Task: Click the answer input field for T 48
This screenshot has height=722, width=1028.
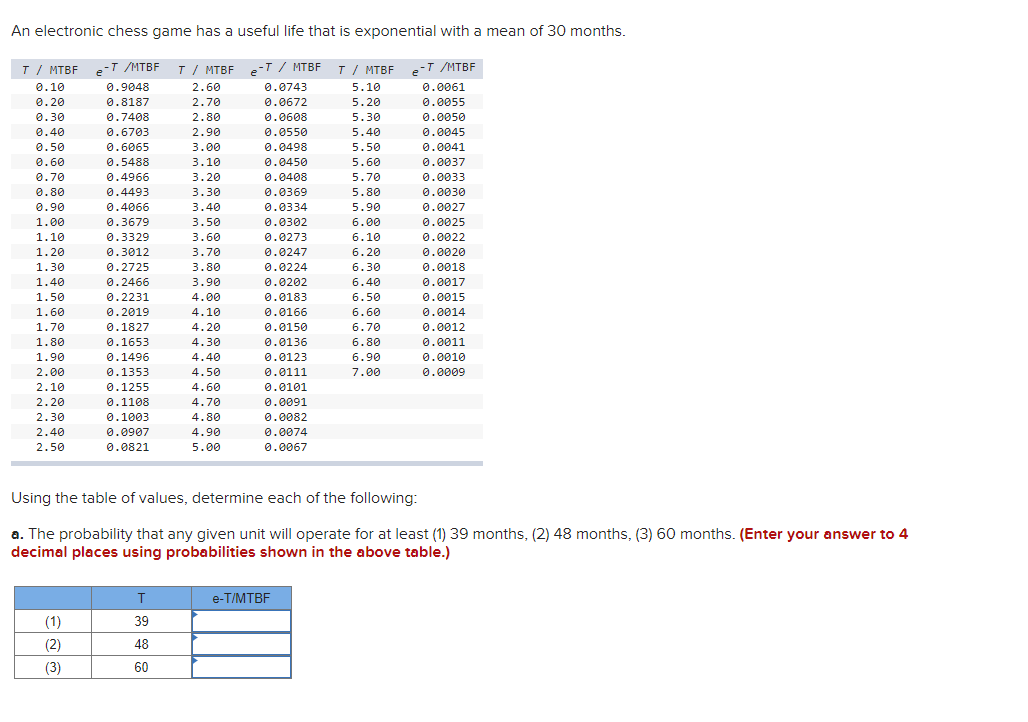Action: click(241, 644)
